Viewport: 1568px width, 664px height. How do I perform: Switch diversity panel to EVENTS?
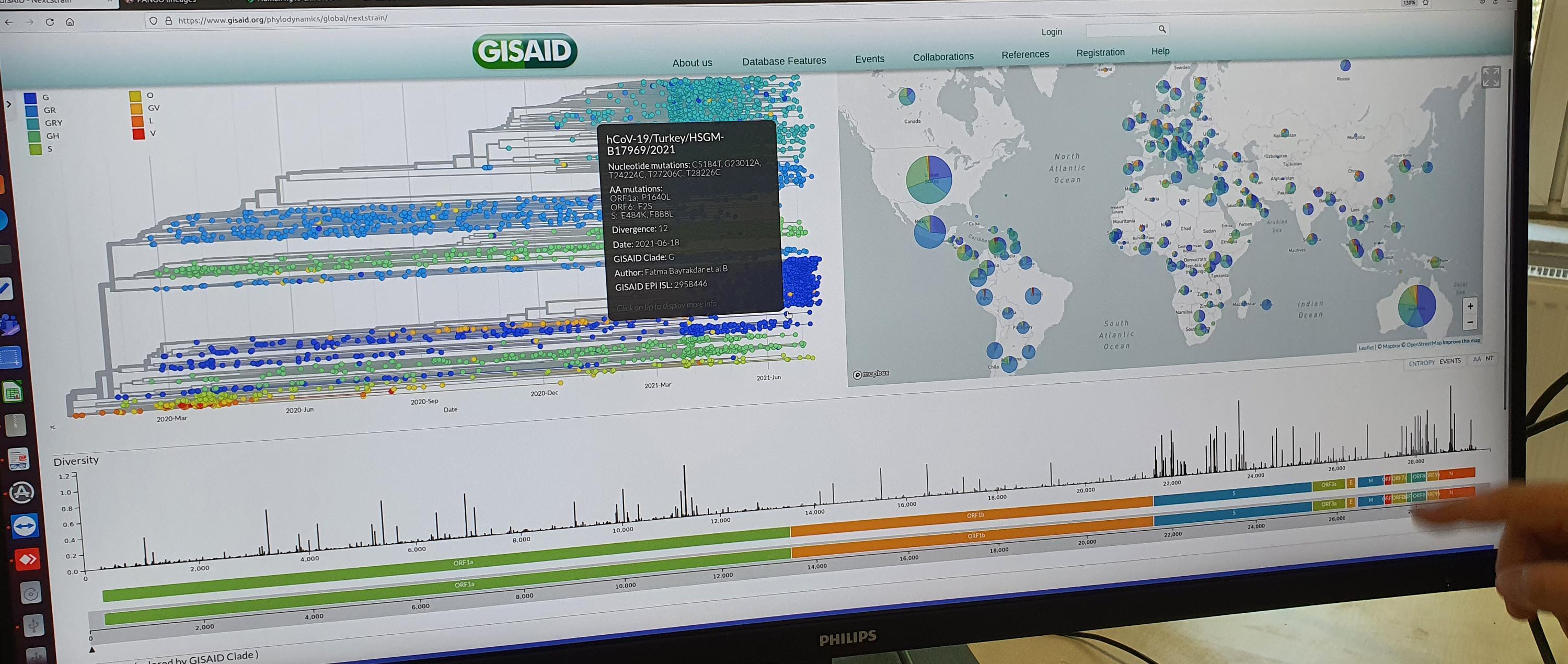(x=1450, y=361)
